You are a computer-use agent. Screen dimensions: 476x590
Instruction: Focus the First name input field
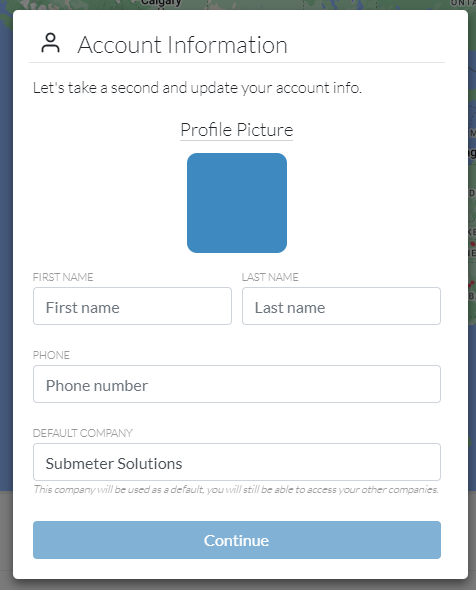tap(132, 306)
